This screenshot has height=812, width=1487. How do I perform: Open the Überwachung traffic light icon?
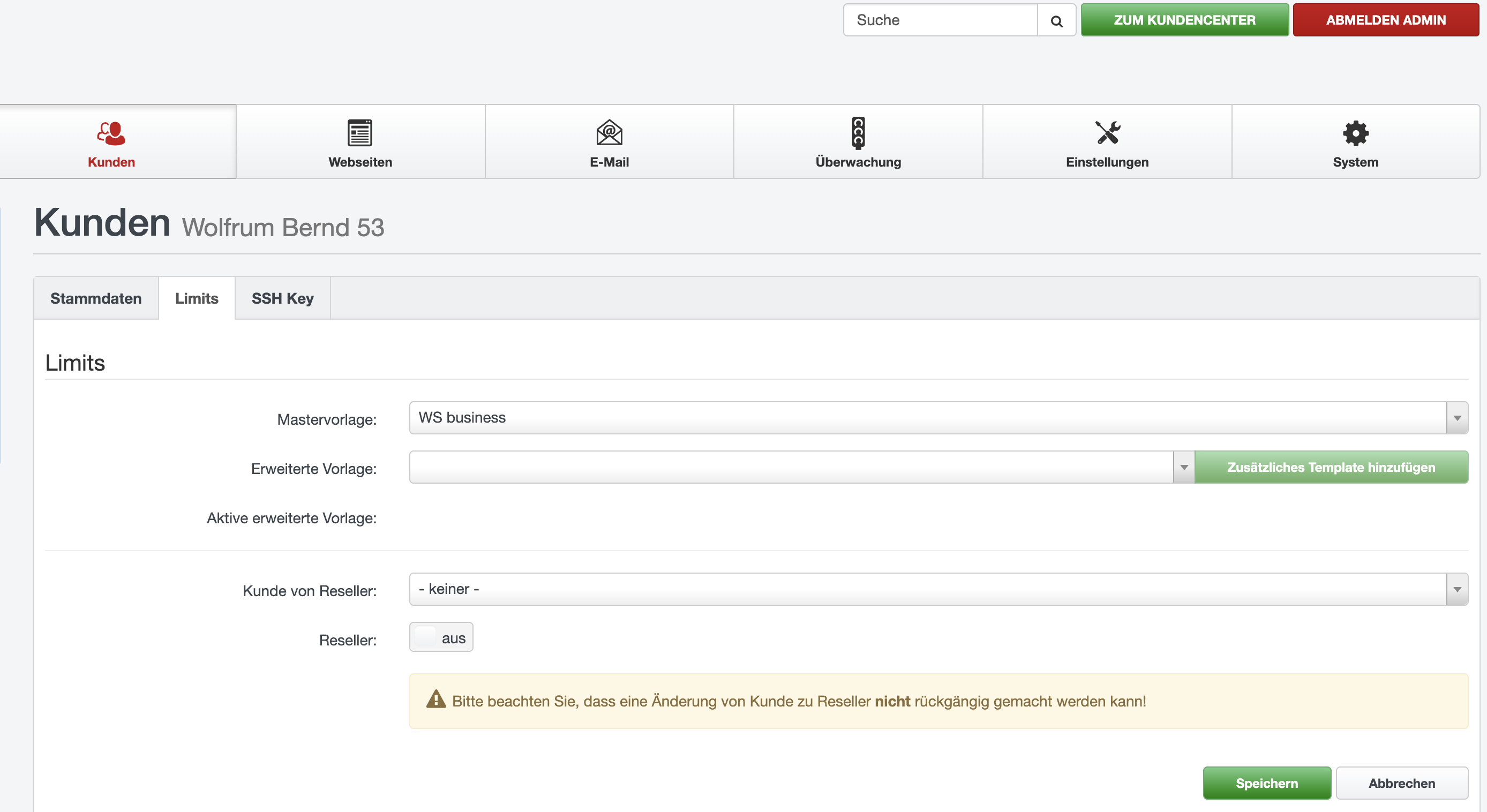pos(858,133)
